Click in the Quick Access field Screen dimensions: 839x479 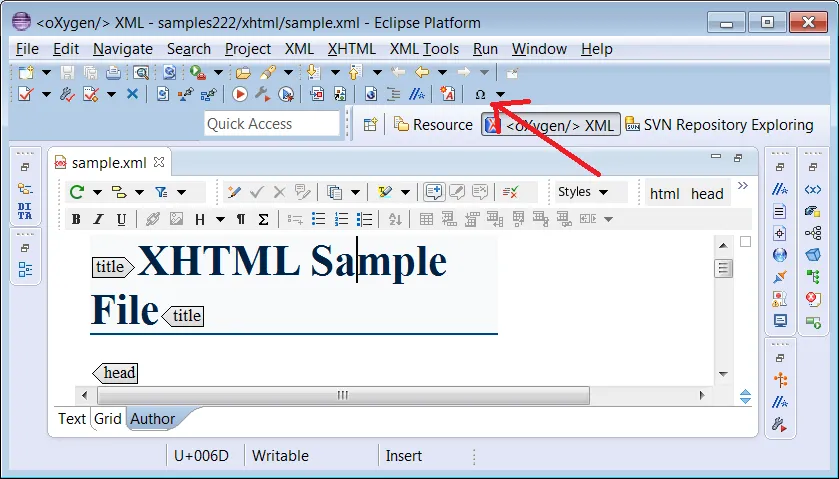[x=272, y=124]
